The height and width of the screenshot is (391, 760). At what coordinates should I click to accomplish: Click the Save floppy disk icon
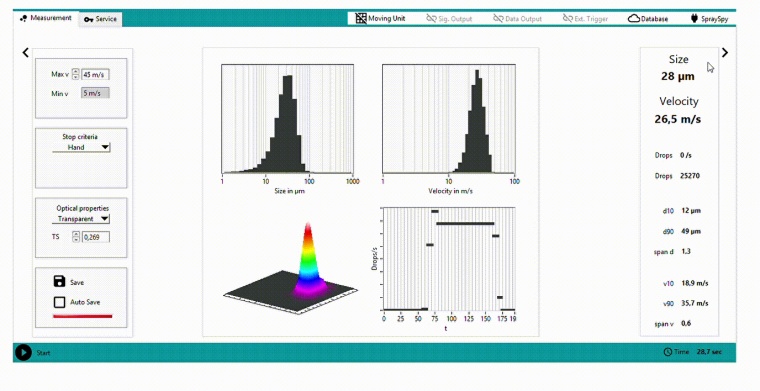59,282
